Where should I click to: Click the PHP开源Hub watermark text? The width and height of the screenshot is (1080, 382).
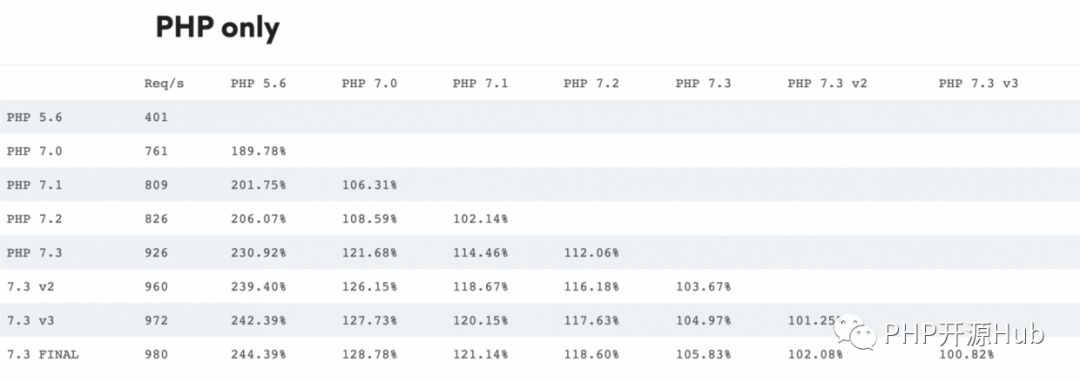coord(964,334)
